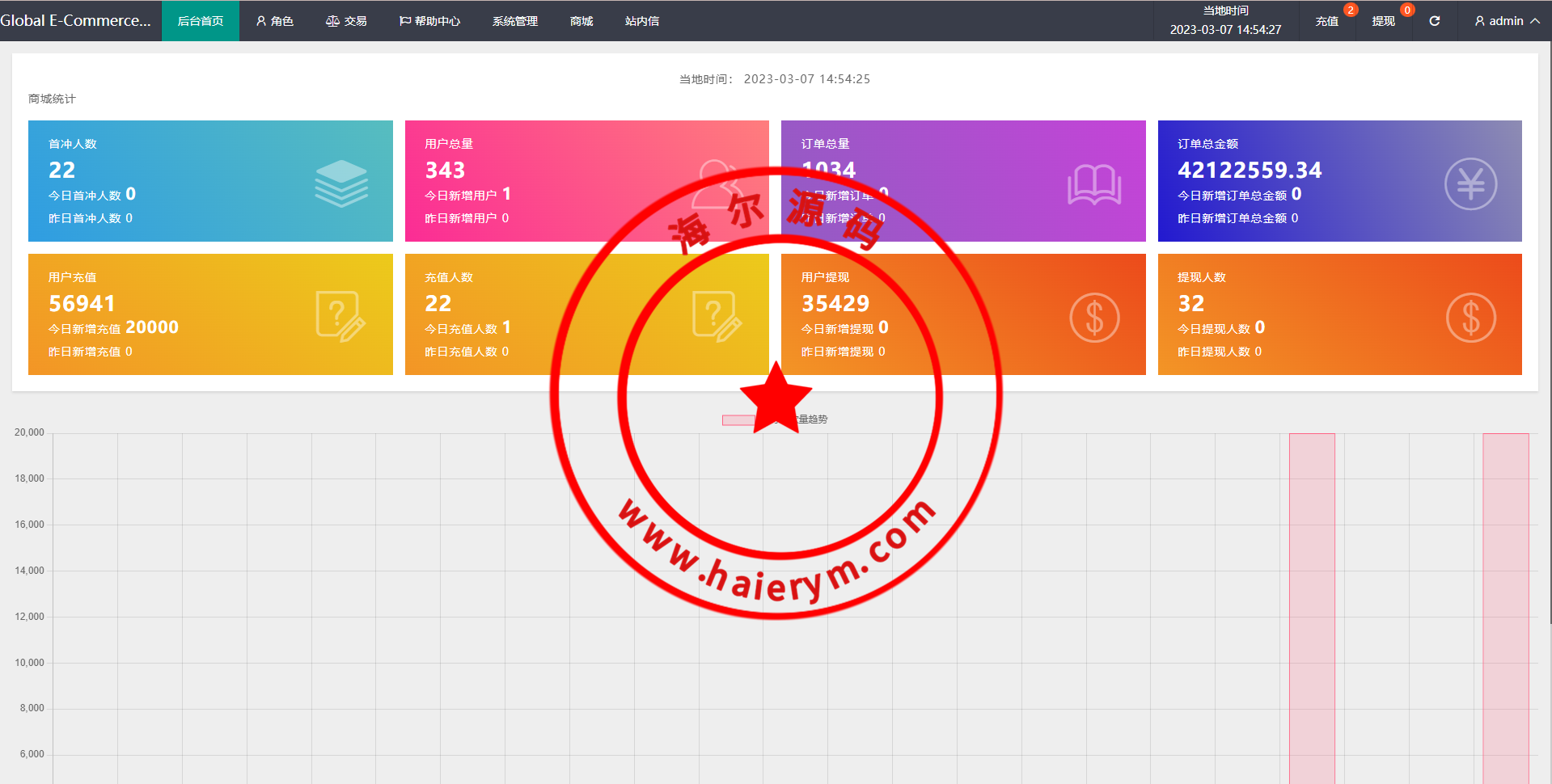1552x784 pixels.
Task: Open the 系统管理 menu
Action: (x=515, y=21)
